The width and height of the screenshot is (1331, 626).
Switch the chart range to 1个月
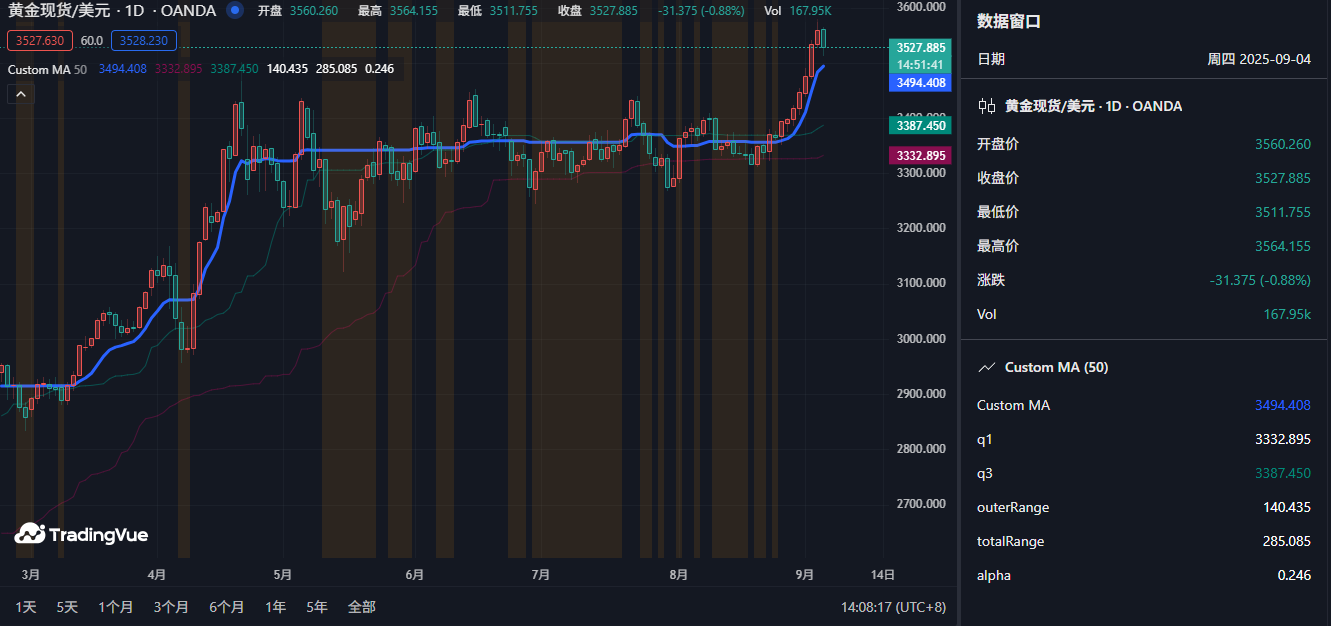(116, 607)
